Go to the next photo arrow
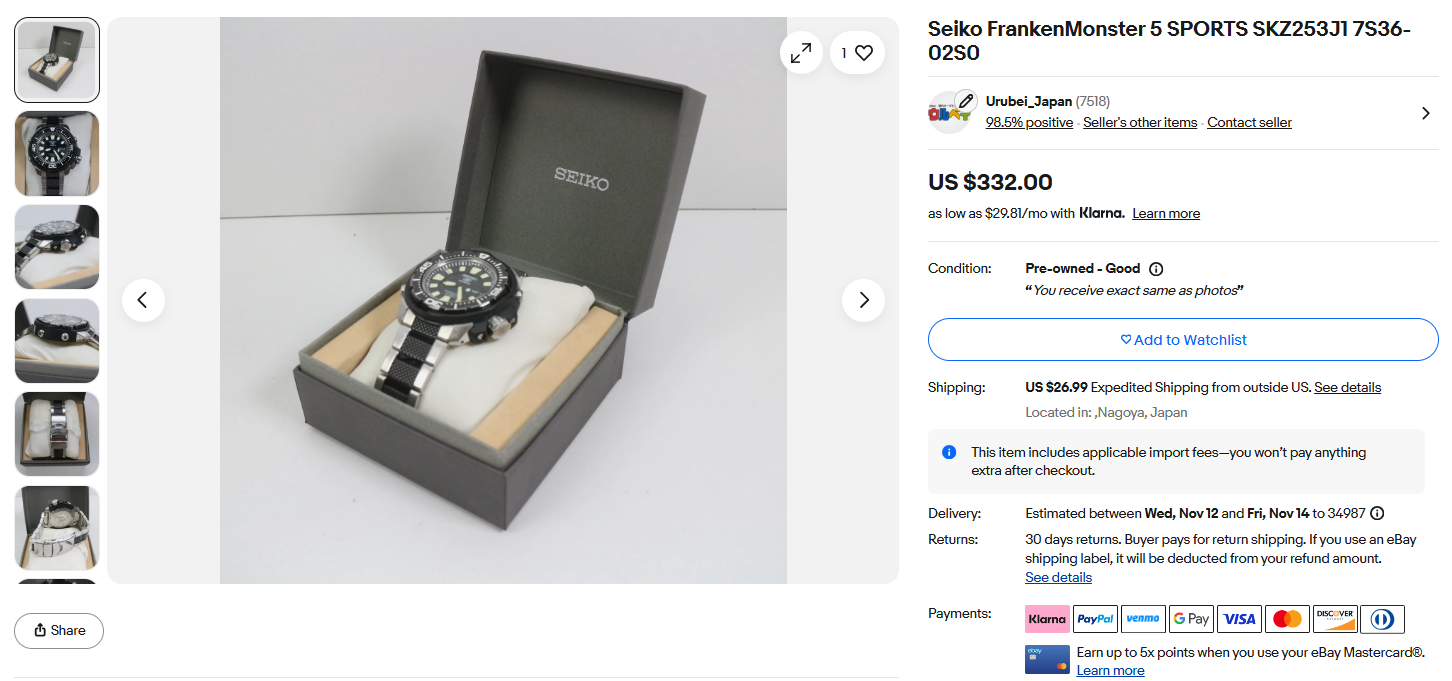 click(863, 300)
